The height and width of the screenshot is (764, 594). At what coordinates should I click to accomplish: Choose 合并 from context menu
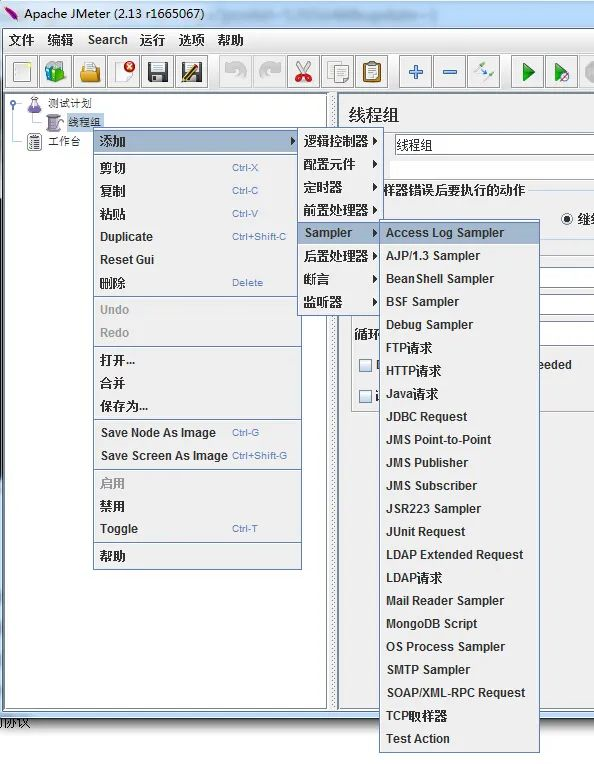pos(197,383)
